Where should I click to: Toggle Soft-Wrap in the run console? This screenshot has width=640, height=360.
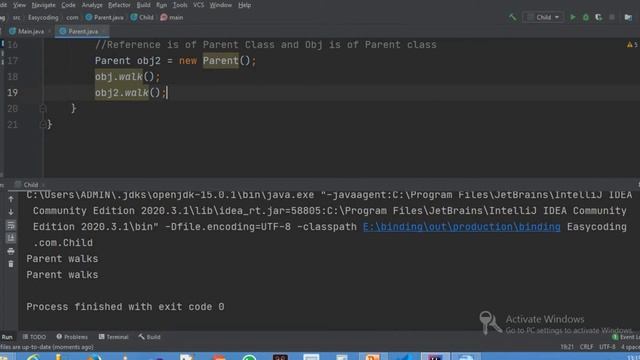tap(11, 225)
